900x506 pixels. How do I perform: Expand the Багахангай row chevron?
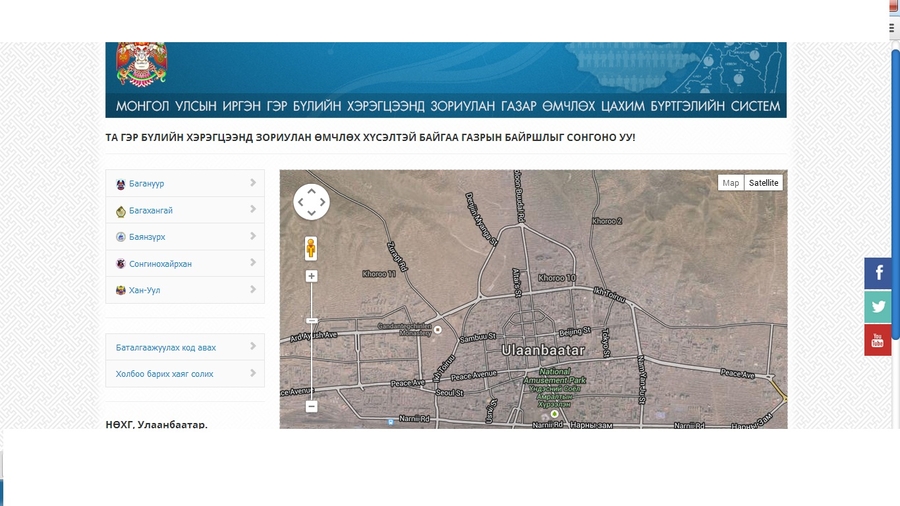point(253,209)
